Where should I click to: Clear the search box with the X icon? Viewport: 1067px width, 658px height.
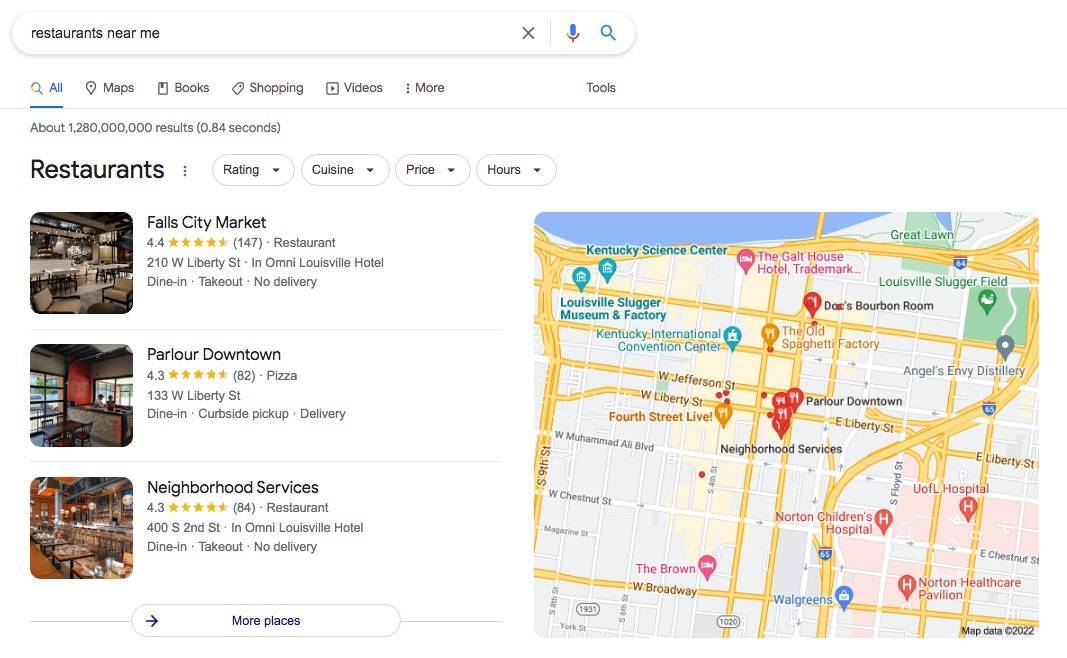tap(528, 33)
